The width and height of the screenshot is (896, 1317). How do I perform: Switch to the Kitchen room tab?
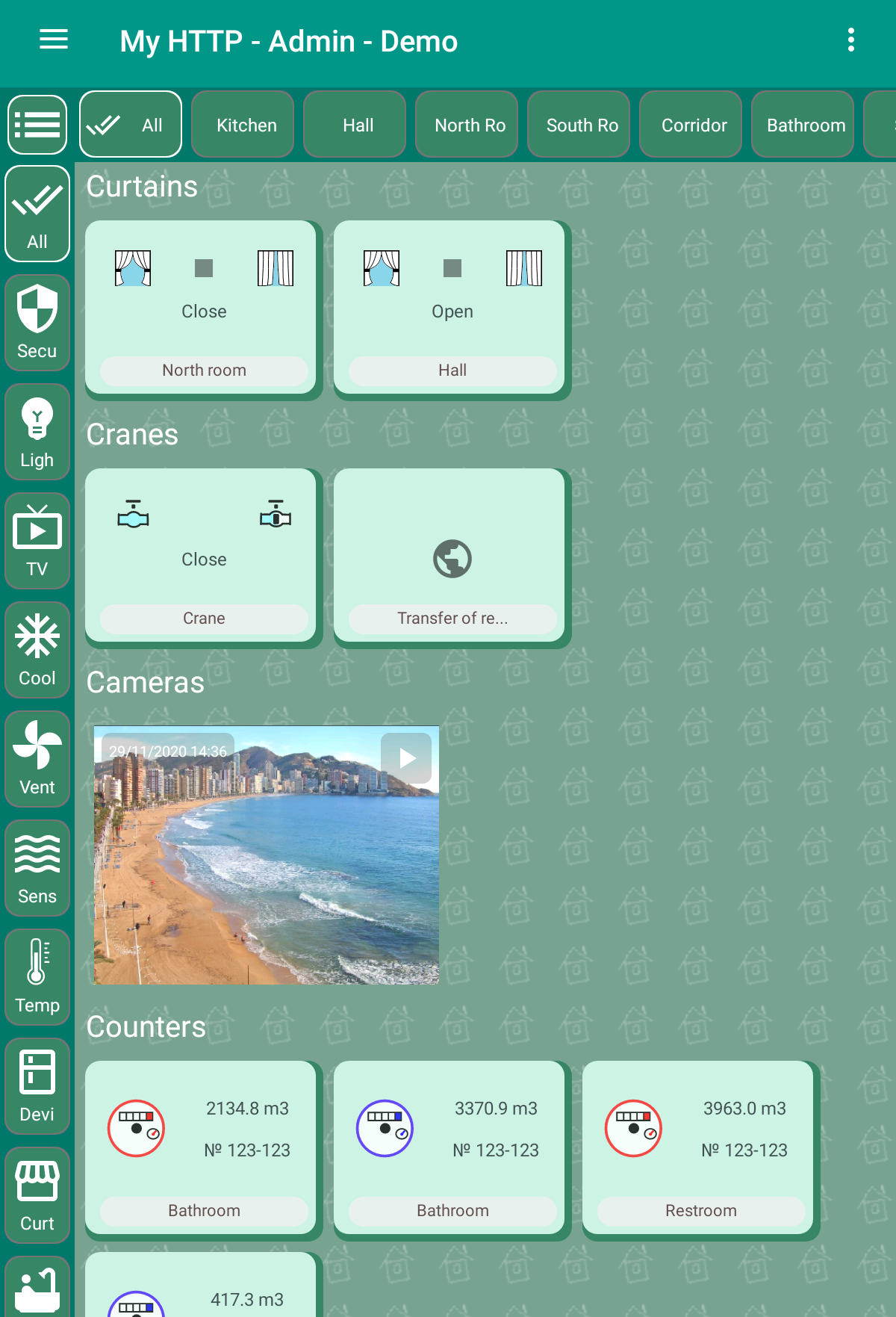coord(243,125)
